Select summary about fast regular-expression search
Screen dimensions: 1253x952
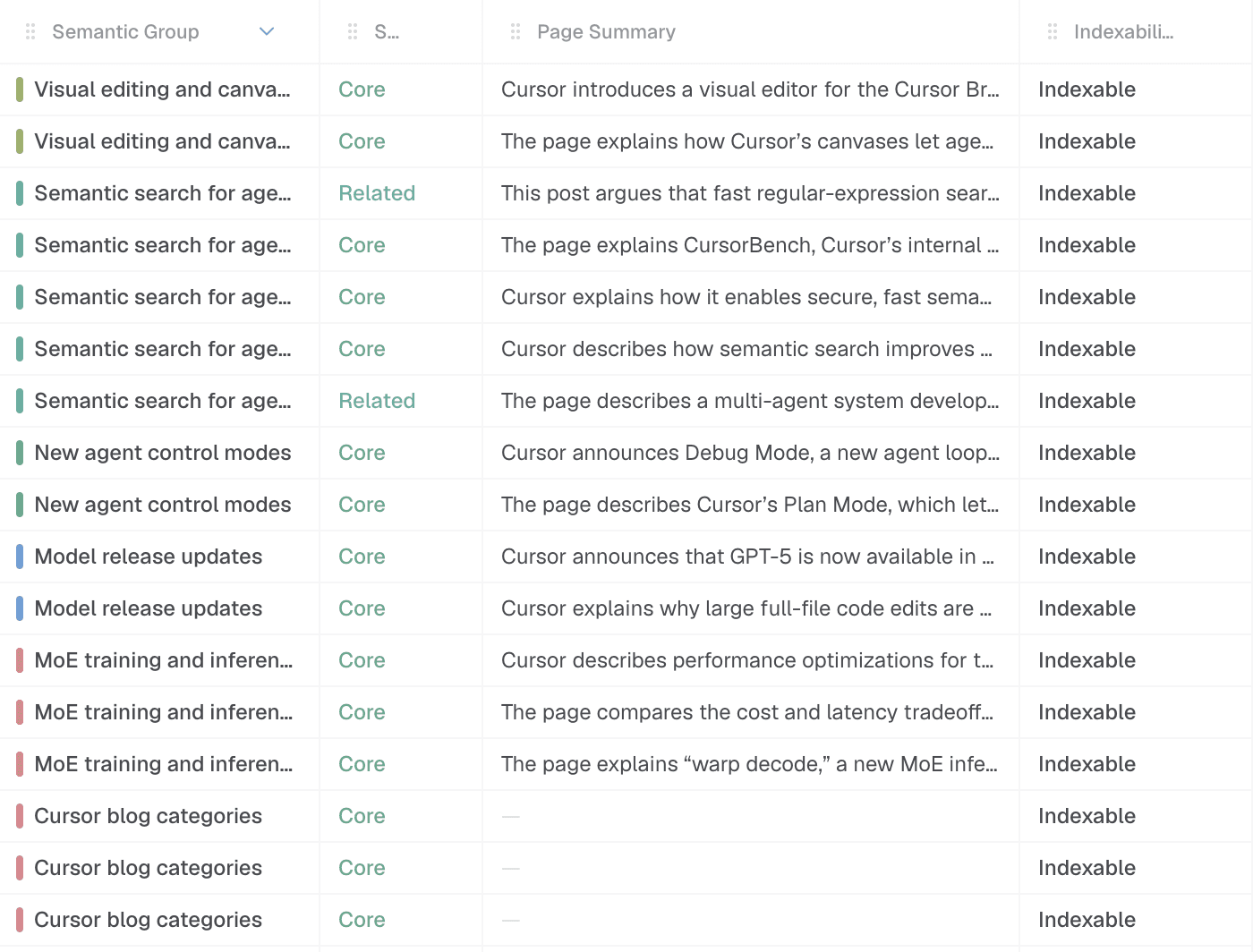click(x=750, y=193)
